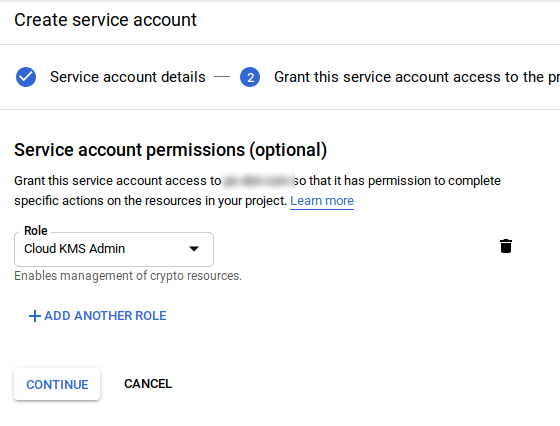560x426 pixels.
Task: Click the role description helper text
Action: (128, 276)
